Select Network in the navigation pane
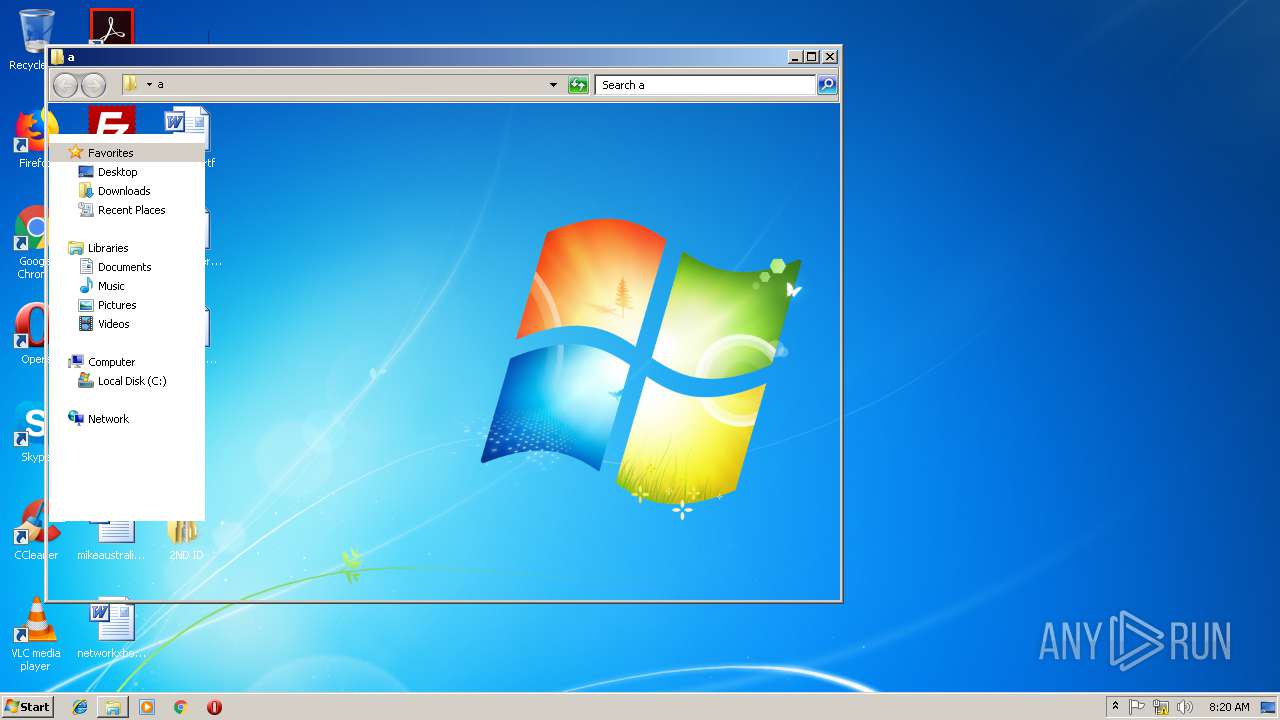The width and height of the screenshot is (1280, 720). pos(108,419)
